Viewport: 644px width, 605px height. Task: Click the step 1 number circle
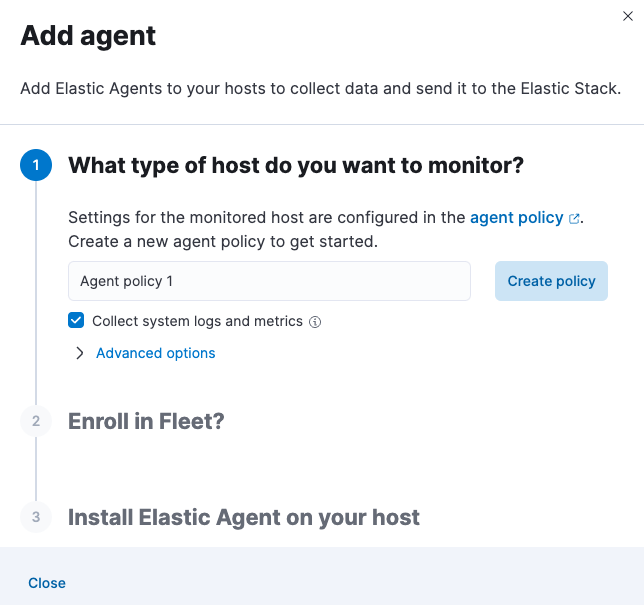click(x=36, y=165)
